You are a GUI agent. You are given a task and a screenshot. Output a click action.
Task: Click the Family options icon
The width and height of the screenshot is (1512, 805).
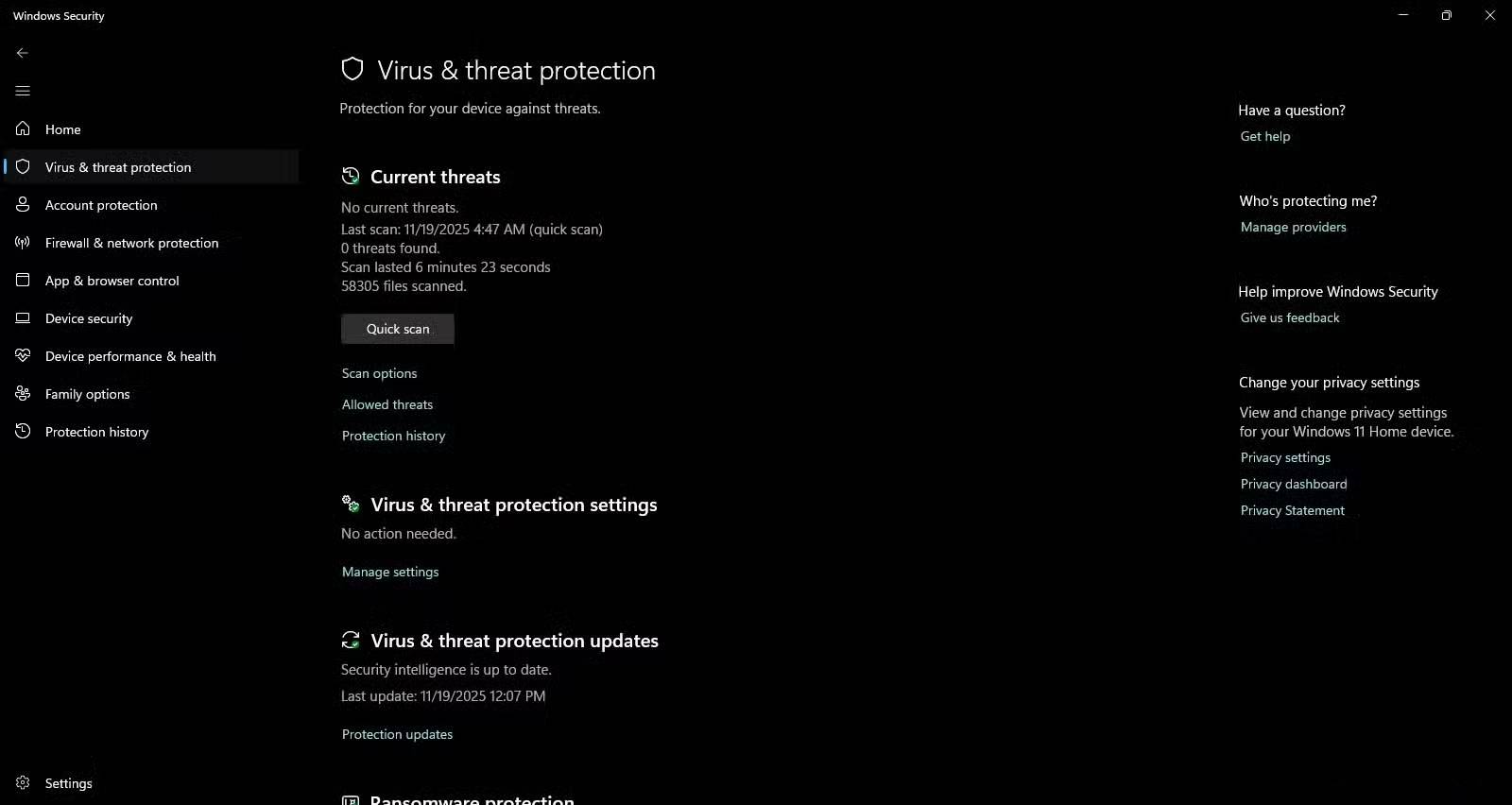coord(22,394)
